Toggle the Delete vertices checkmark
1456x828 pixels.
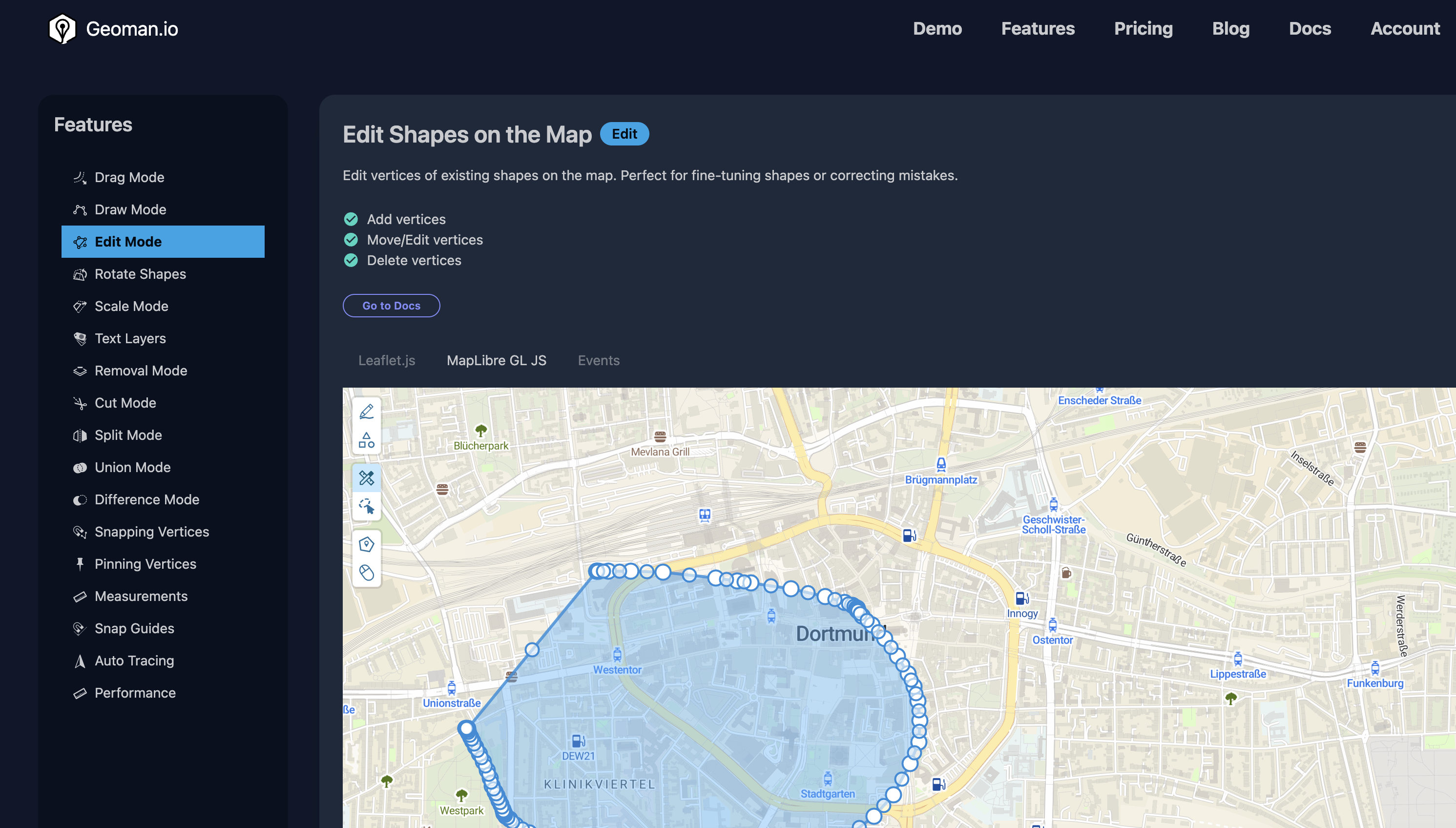pyautogui.click(x=351, y=260)
